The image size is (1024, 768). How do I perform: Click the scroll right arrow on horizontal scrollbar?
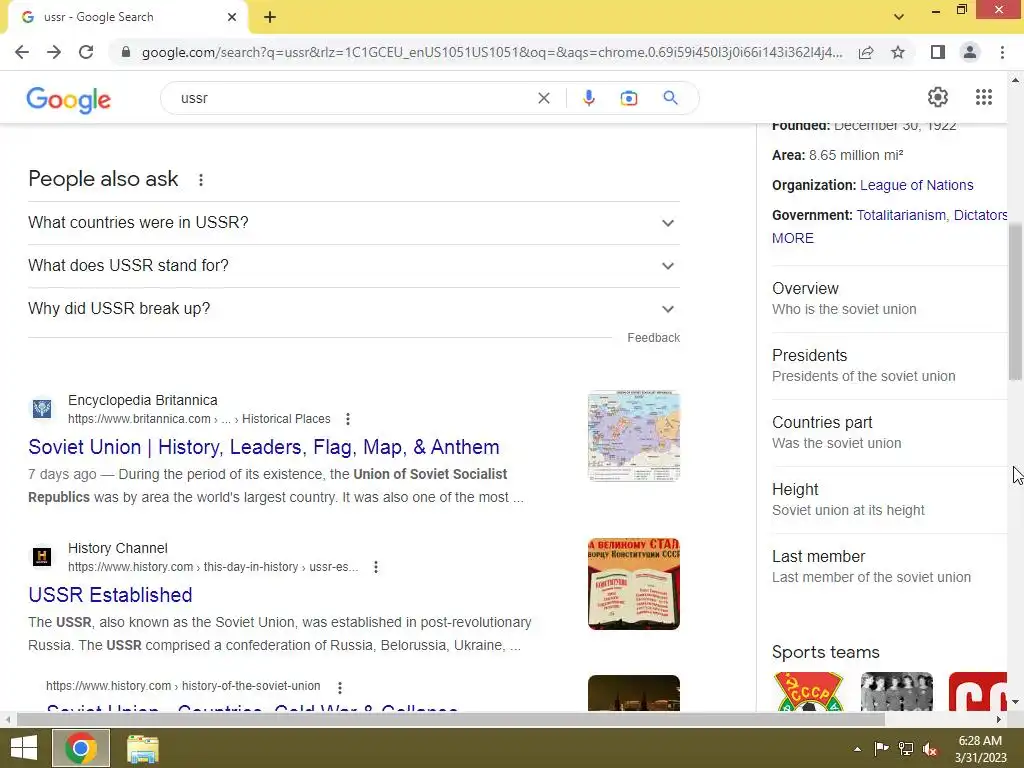click(x=999, y=719)
